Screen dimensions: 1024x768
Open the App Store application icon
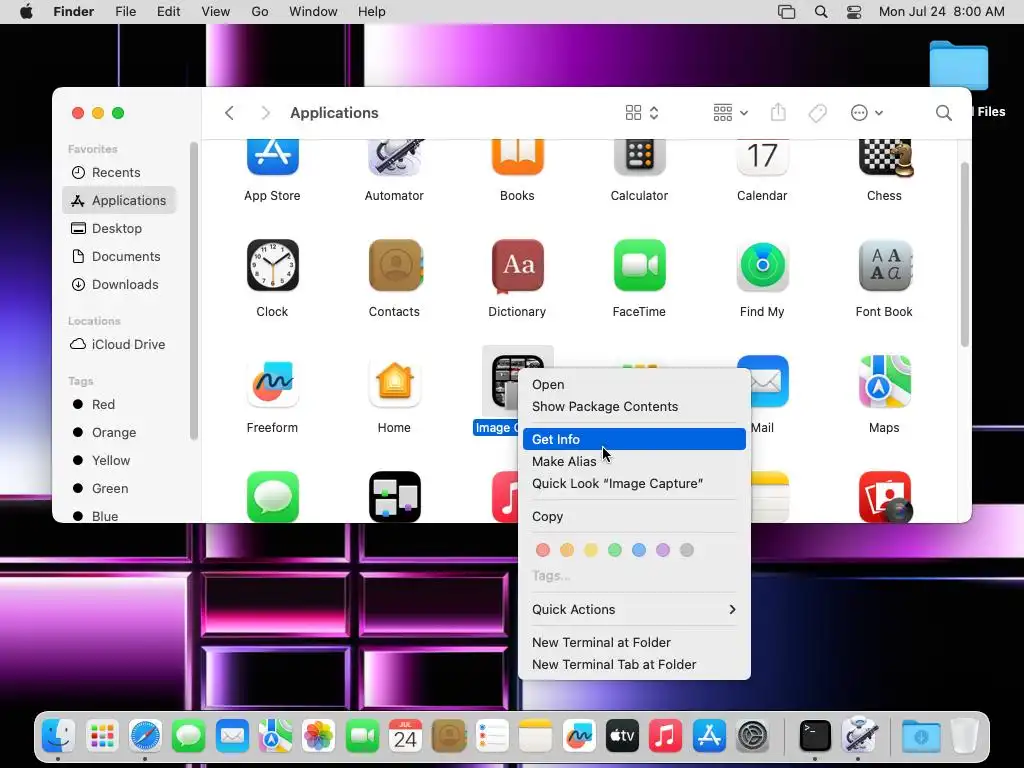tap(272, 157)
